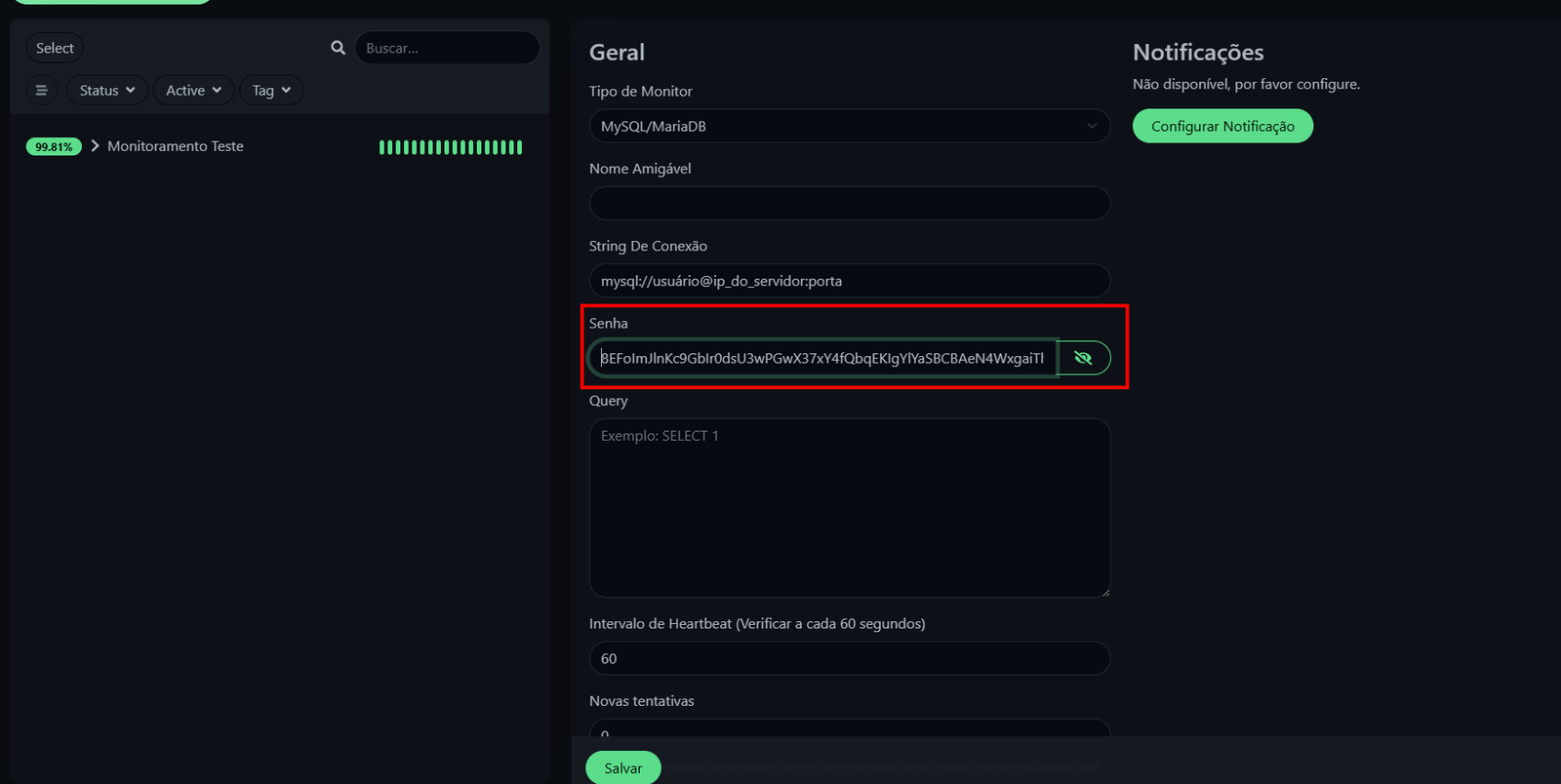
Task: Click the search magnifier icon
Action: (x=339, y=48)
